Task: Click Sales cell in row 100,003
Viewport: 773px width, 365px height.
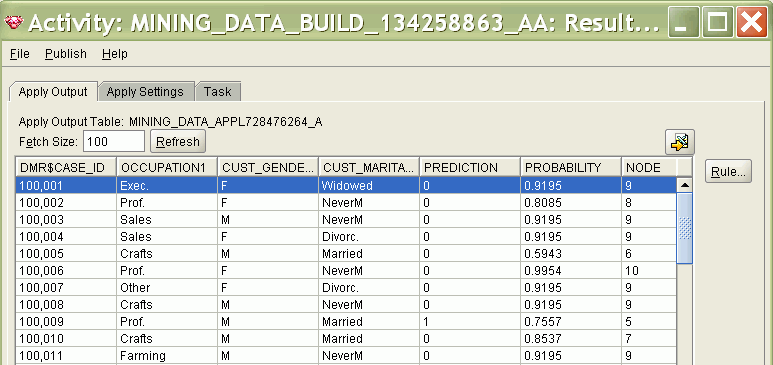Action: coord(167,219)
